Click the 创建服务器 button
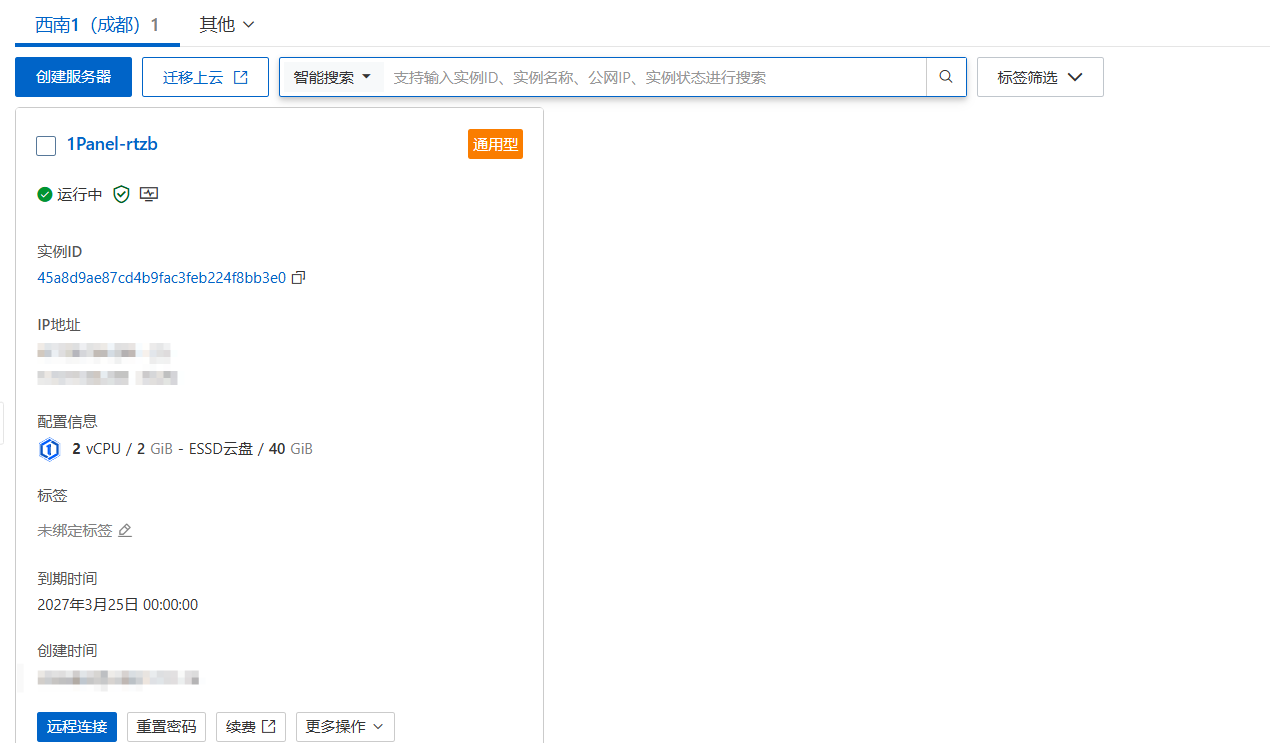Viewport: 1270px width, 743px height. 73,77
